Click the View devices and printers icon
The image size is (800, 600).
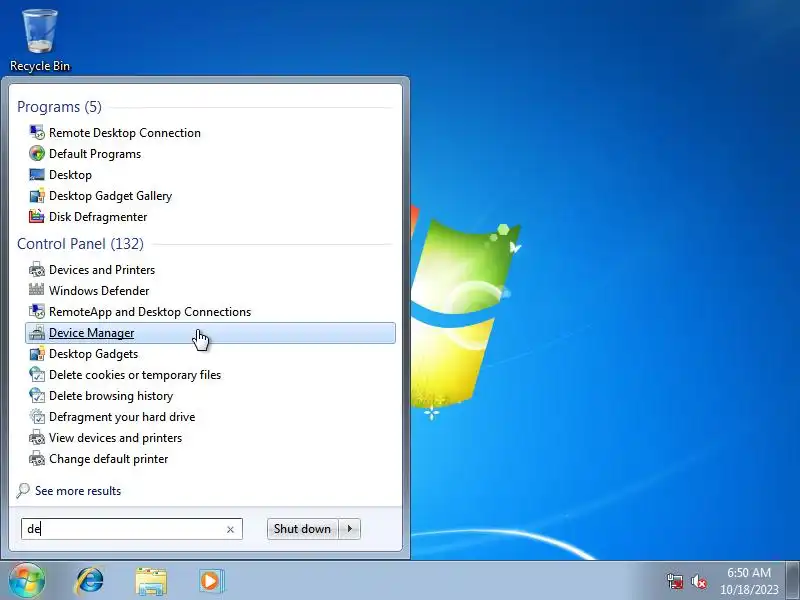(x=37, y=437)
